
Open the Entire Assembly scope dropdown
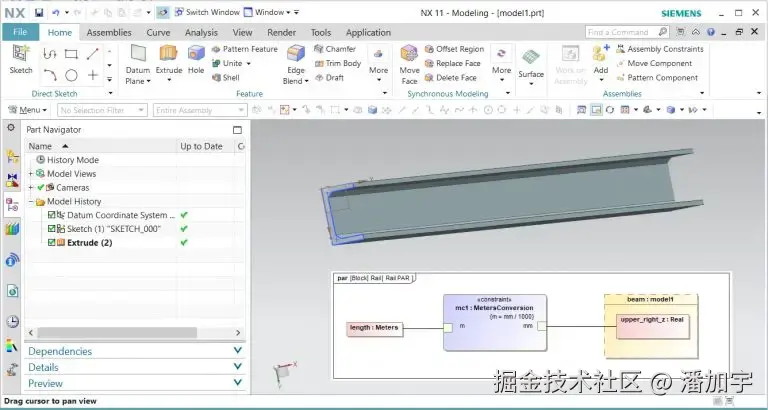tap(200, 110)
